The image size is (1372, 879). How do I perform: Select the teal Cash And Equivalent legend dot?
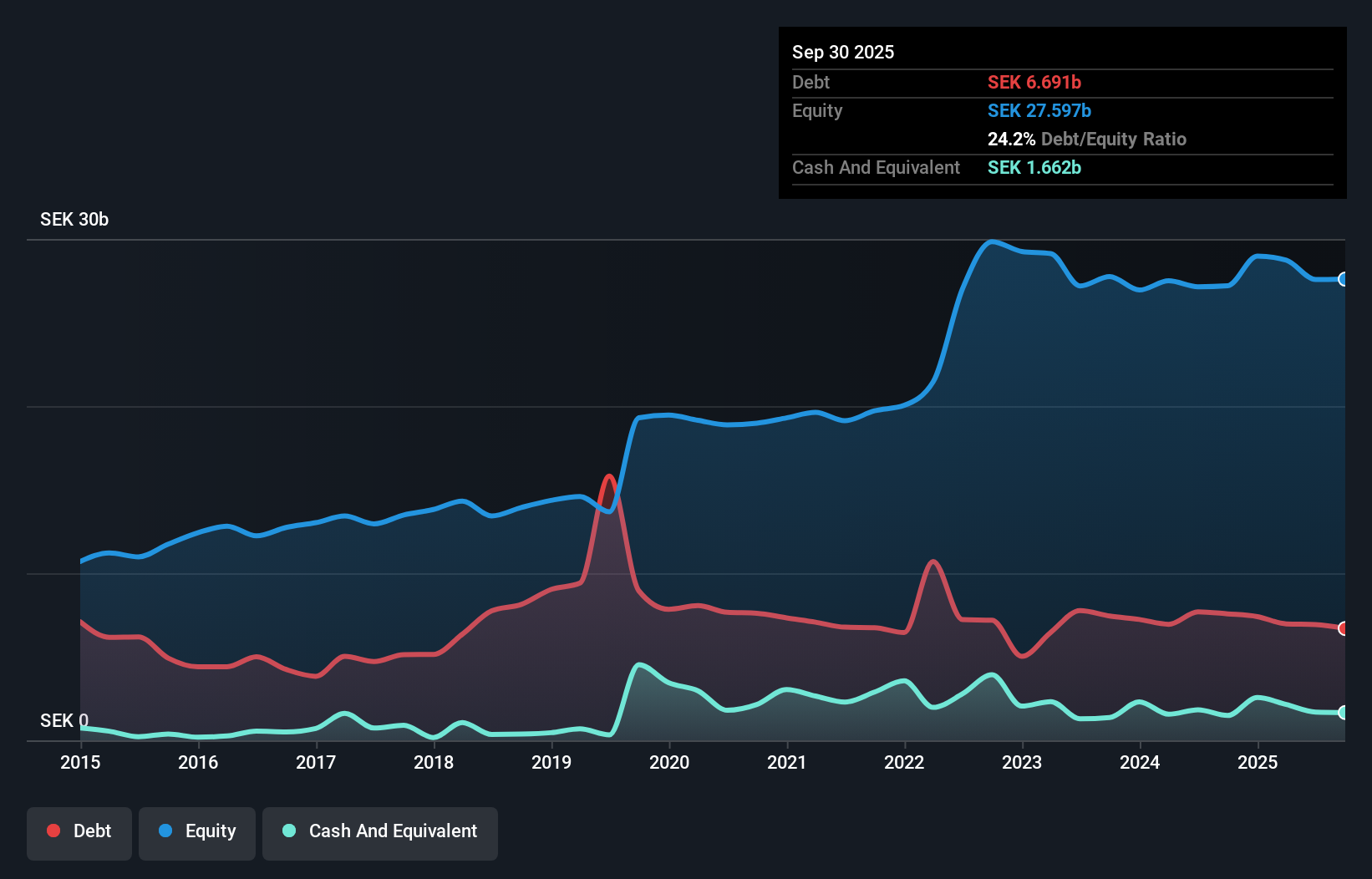pyautogui.click(x=288, y=831)
